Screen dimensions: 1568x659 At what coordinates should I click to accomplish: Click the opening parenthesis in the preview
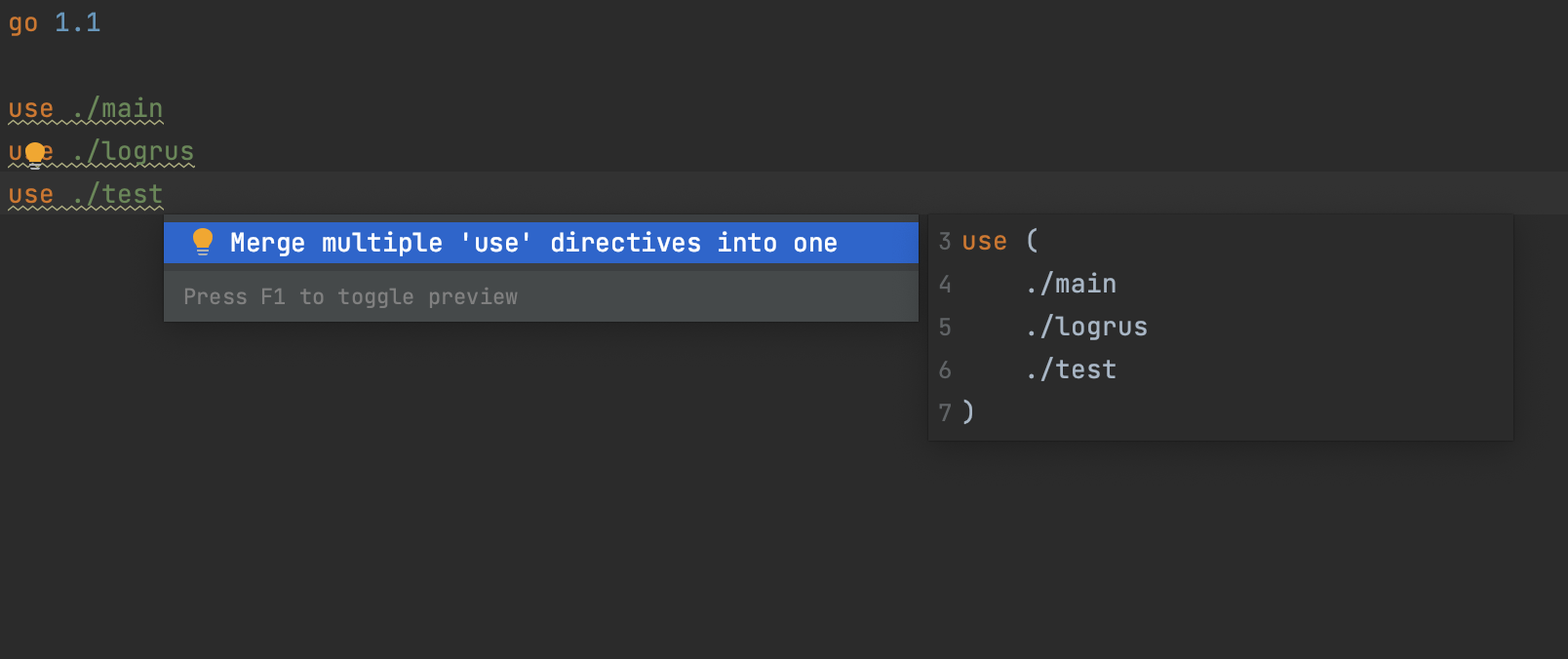[1033, 241]
